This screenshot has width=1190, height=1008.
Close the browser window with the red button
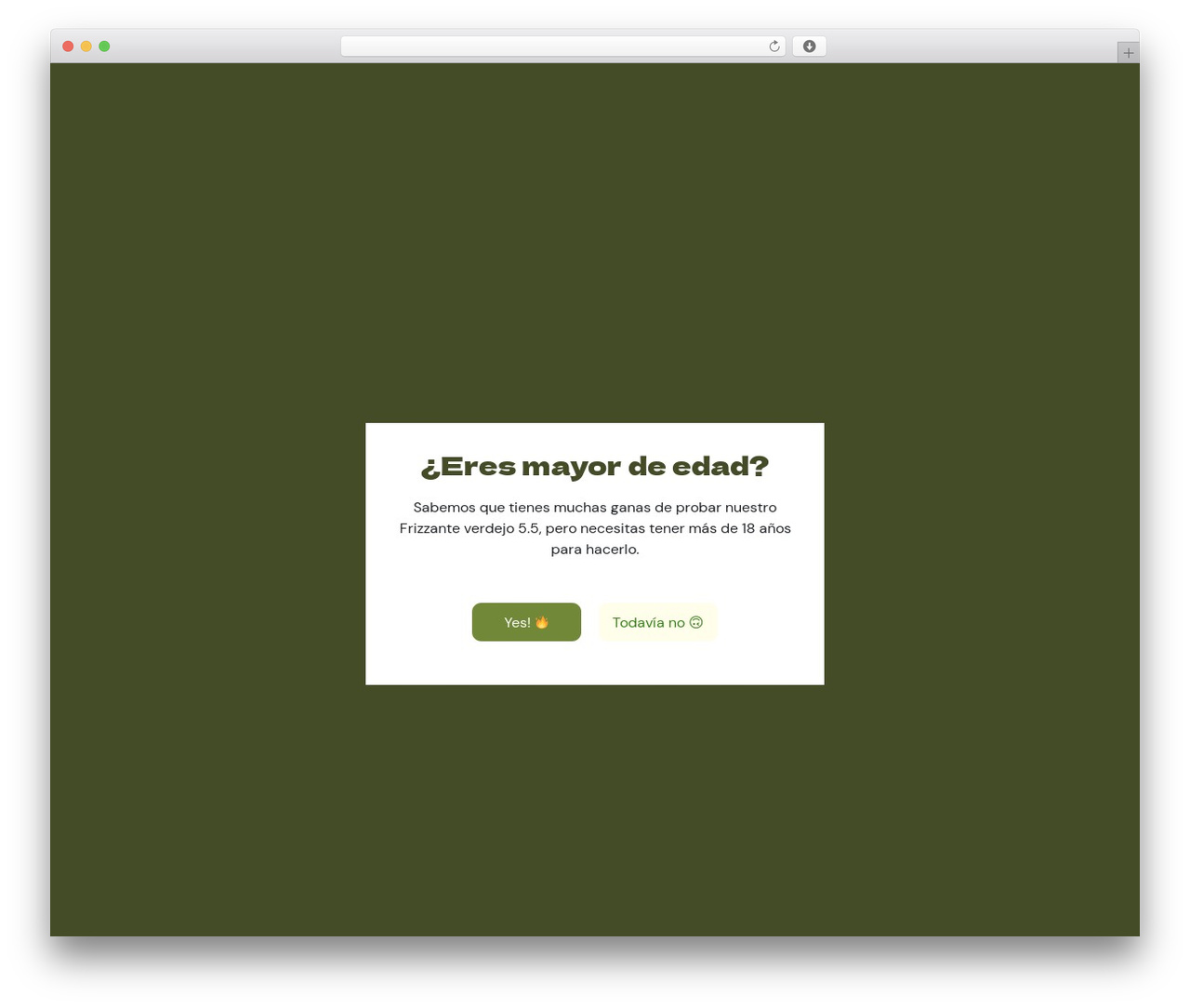pos(68,46)
